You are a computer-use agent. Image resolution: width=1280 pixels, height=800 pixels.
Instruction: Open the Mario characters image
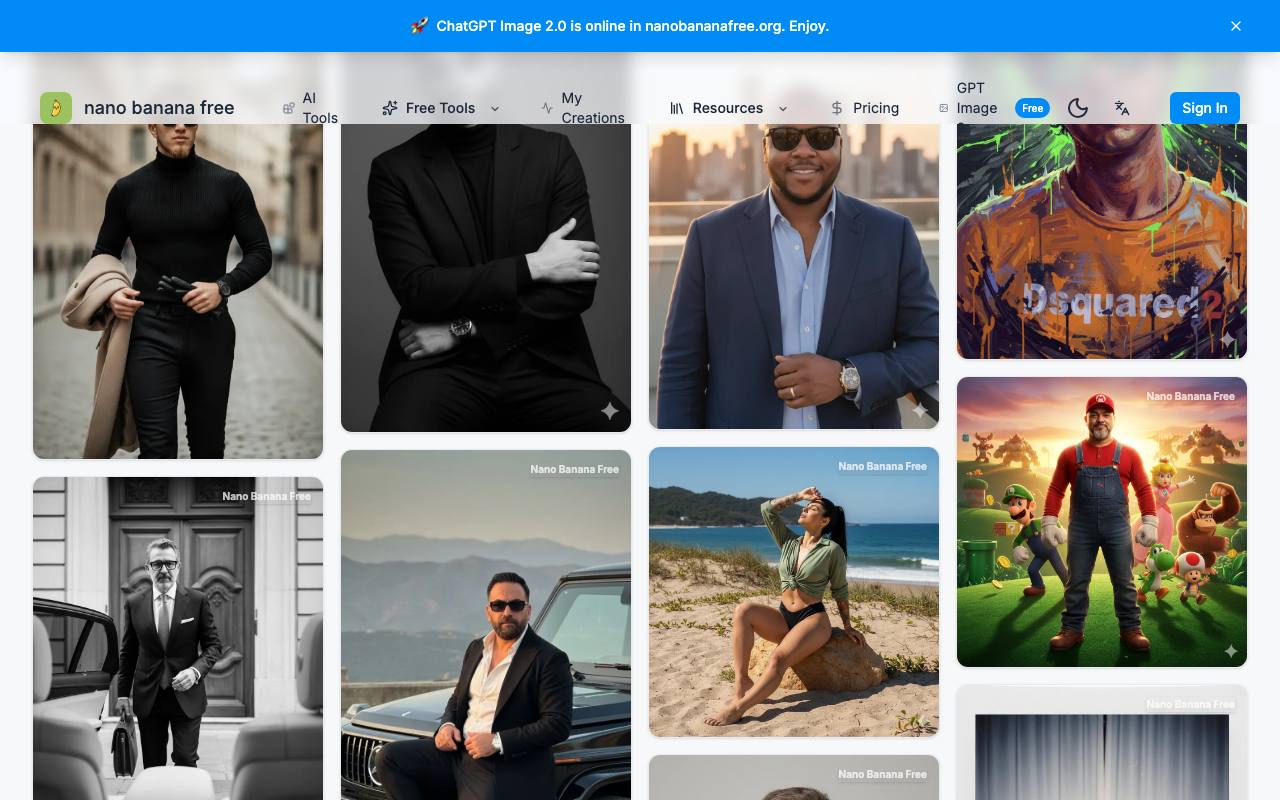click(1102, 522)
